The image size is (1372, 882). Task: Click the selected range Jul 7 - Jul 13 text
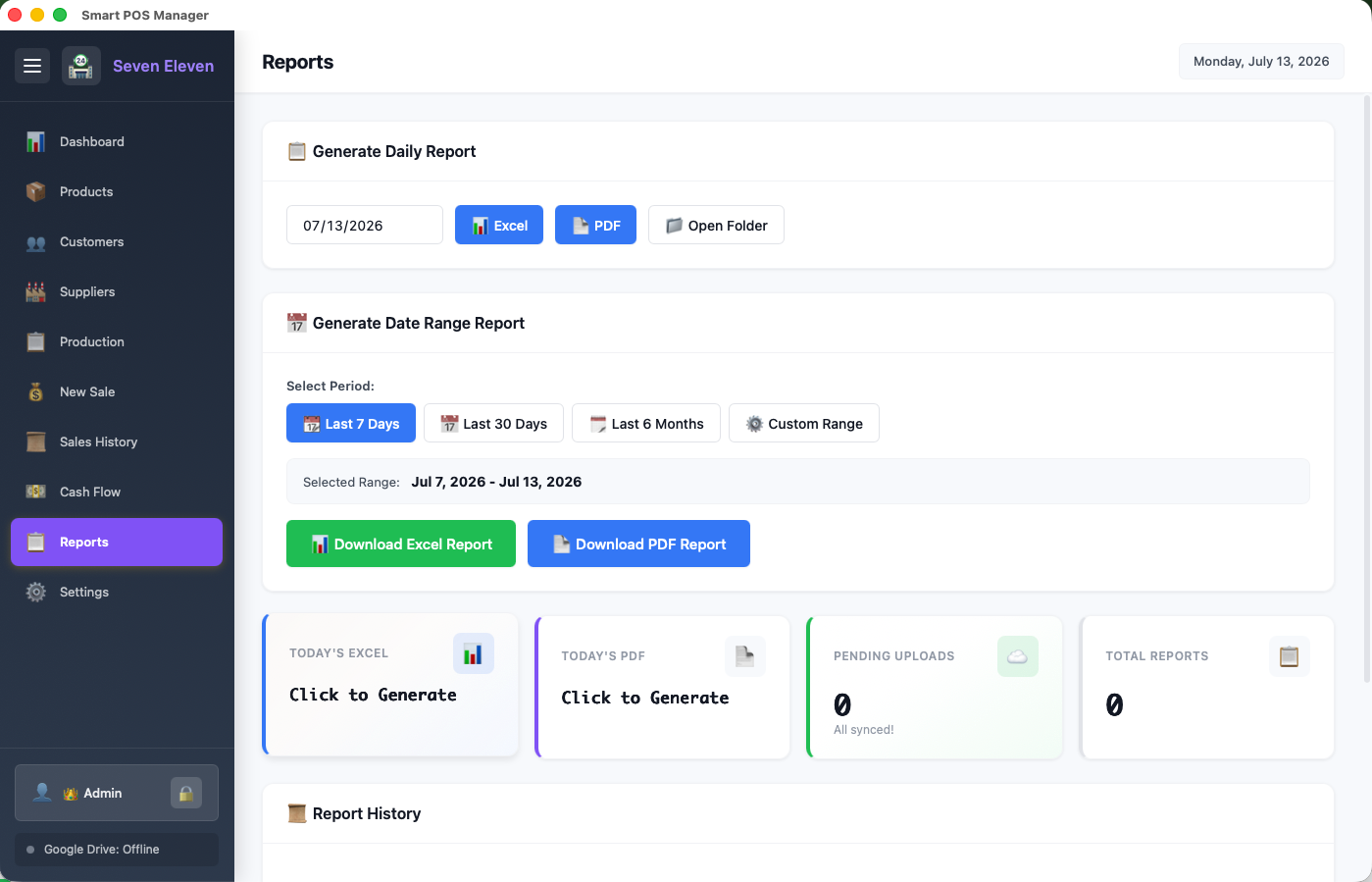tap(496, 482)
